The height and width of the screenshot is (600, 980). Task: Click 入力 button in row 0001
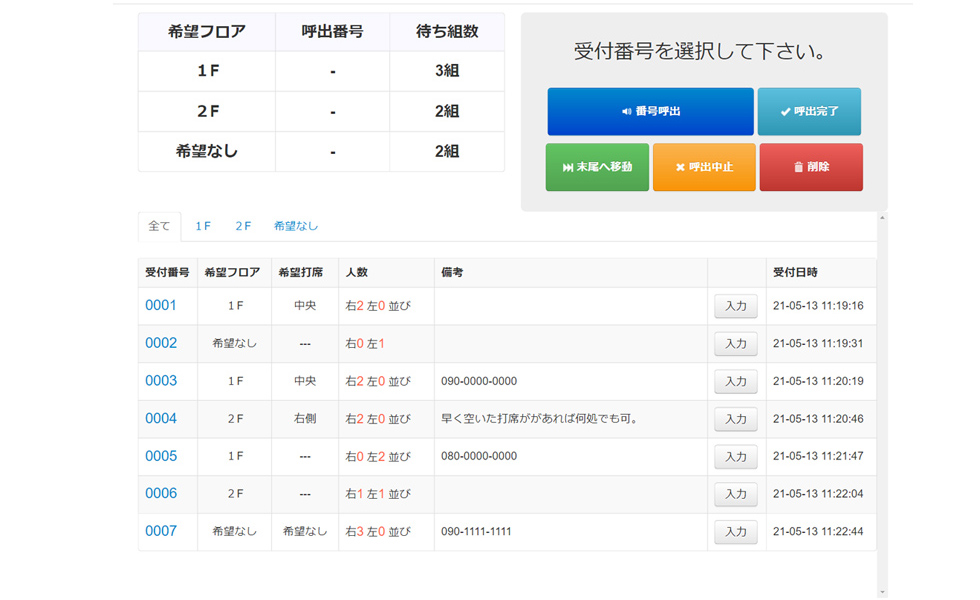(x=736, y=306)
